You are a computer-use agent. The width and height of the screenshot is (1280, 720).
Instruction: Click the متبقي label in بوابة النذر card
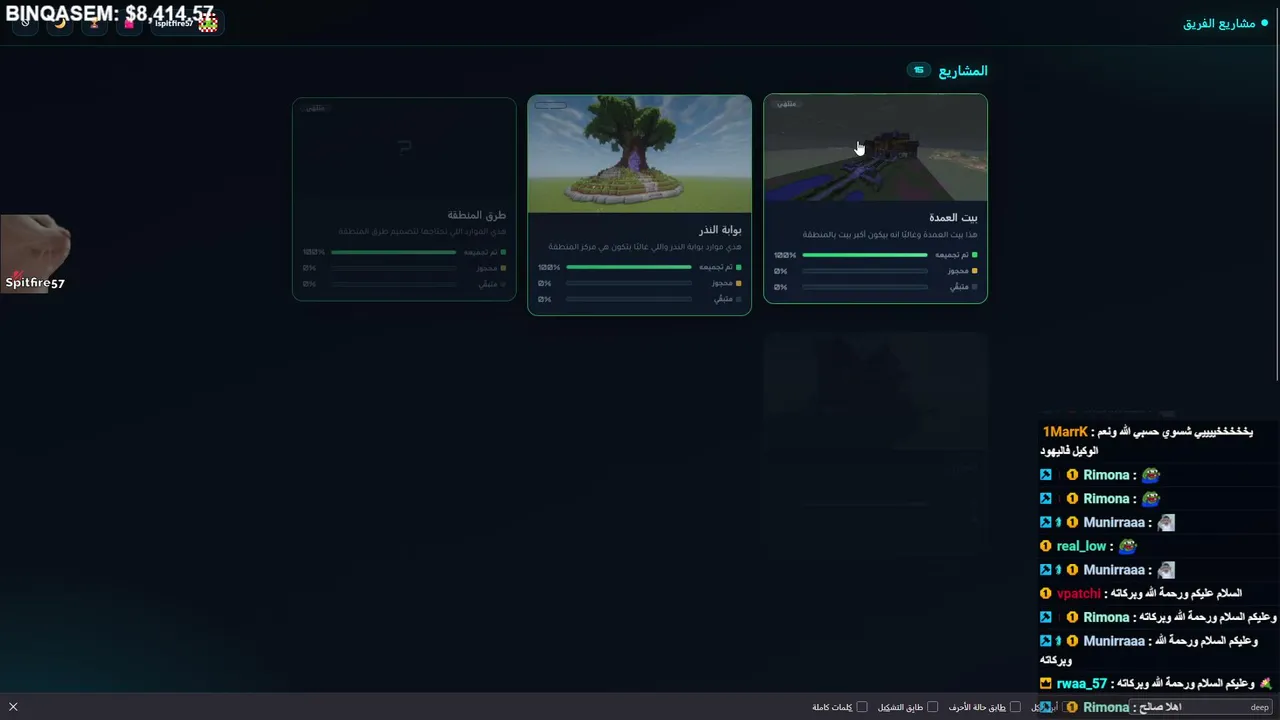click(x=723, y=299)
